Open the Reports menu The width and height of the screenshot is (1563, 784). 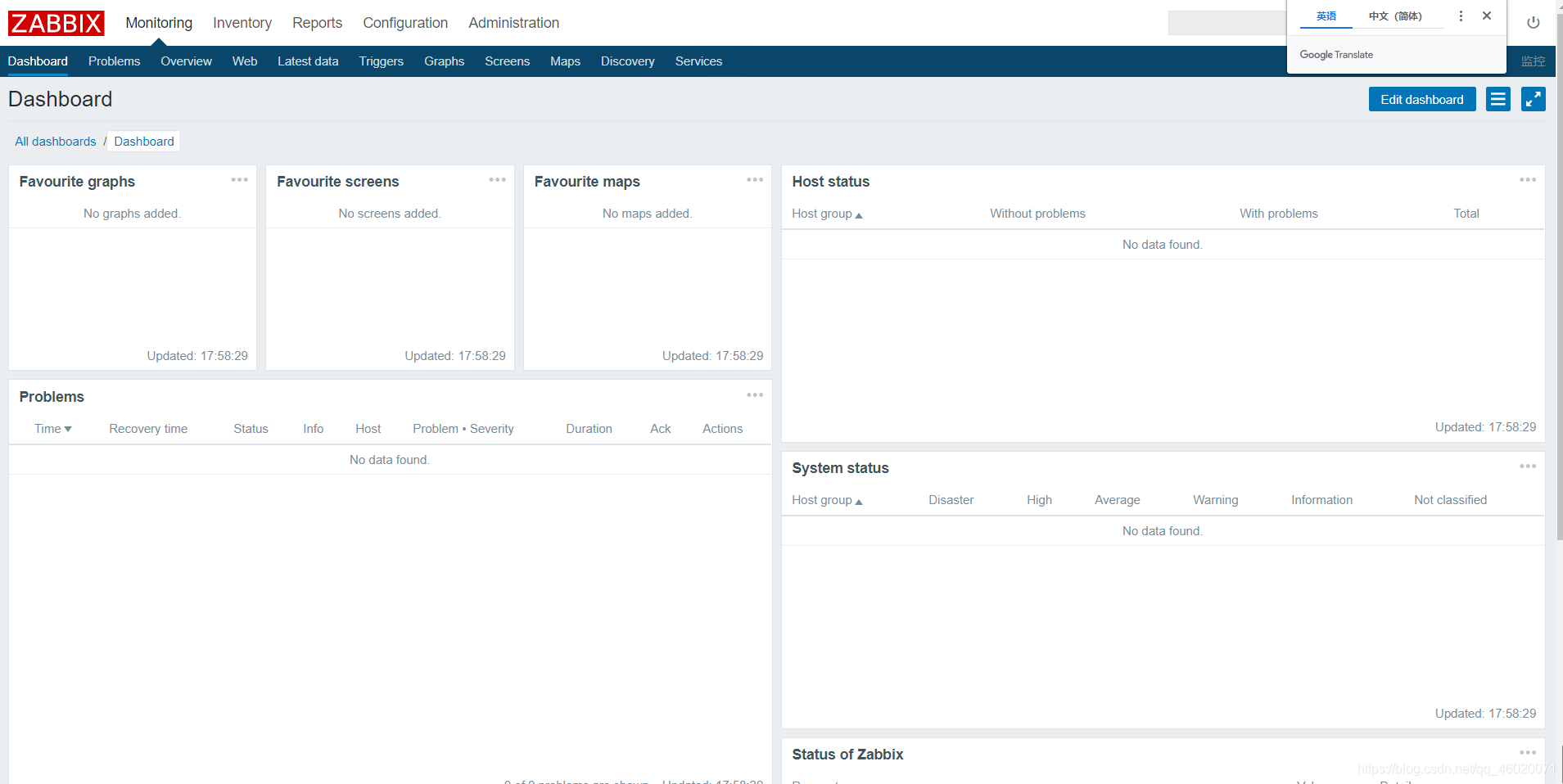318,23
